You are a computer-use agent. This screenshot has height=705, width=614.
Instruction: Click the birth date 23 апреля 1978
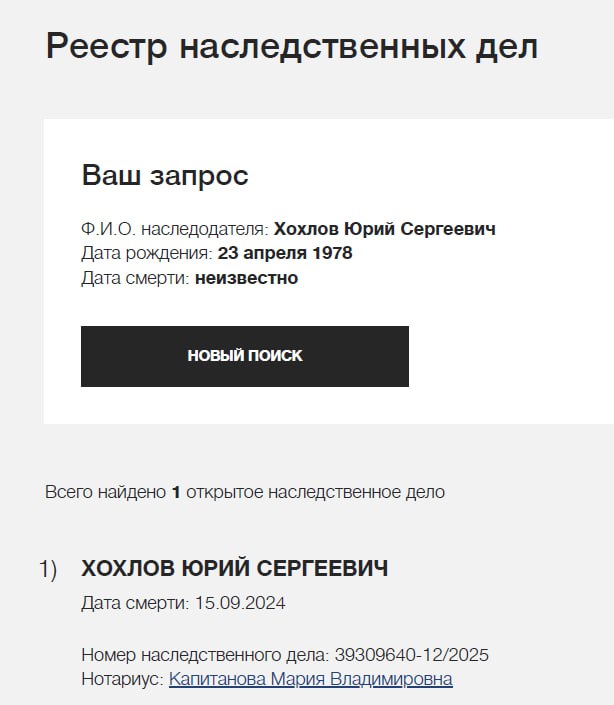284,253
